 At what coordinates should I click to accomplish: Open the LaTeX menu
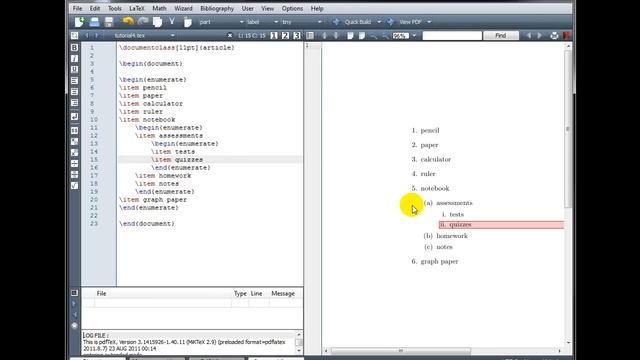pyautogui.click(x=137, y=8)
